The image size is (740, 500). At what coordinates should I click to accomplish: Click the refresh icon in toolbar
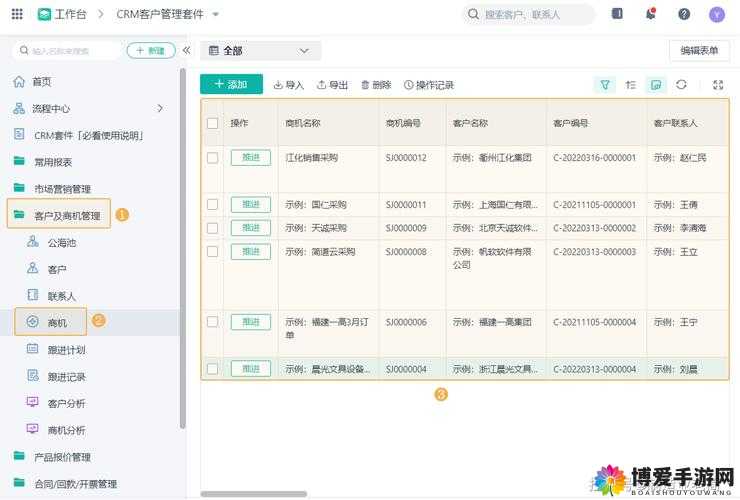(x=681, y=85)
